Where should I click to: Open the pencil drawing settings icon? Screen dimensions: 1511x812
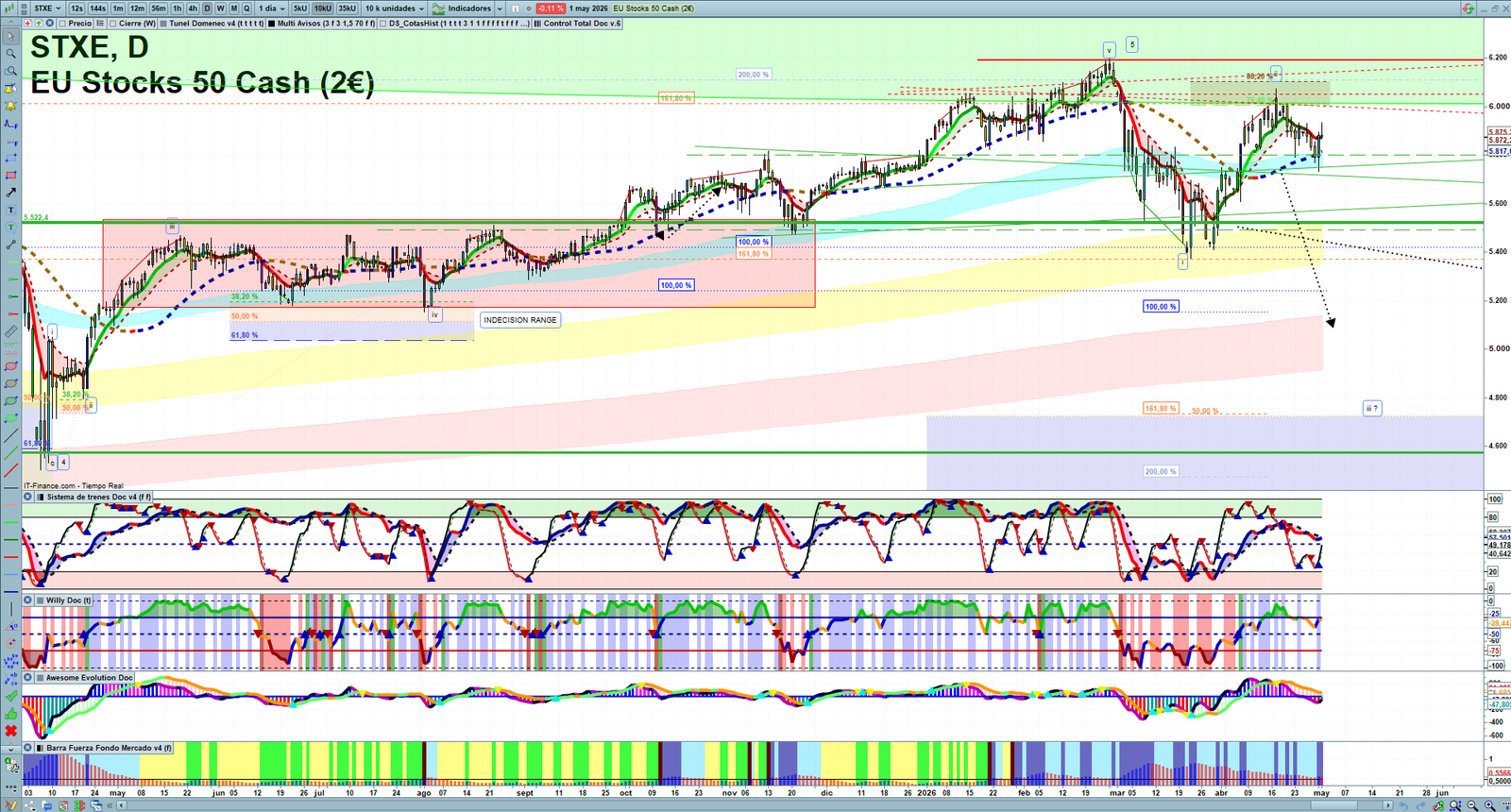[10, 804]
